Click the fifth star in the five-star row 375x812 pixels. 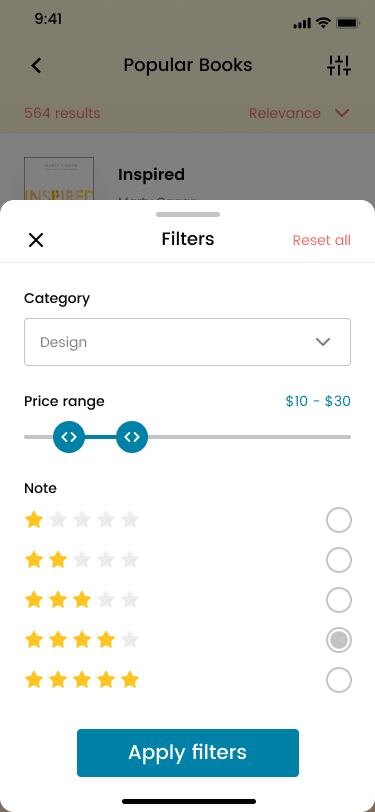point(130,679)
